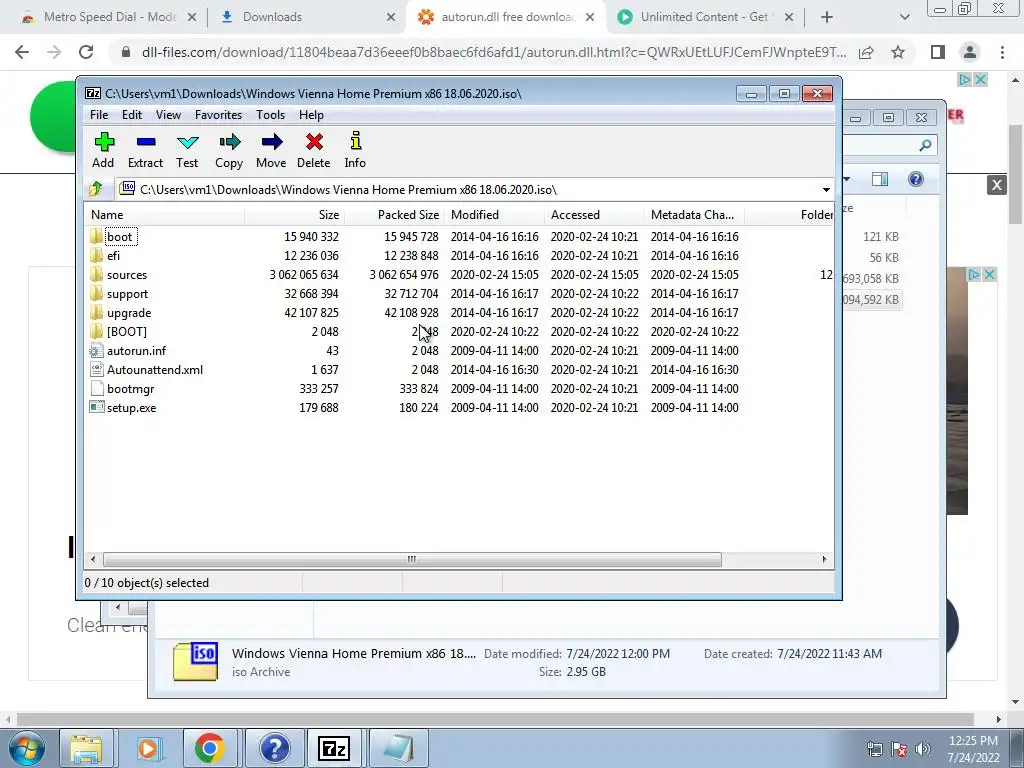Select the [BOOT] folder icon

pos(97,330)
